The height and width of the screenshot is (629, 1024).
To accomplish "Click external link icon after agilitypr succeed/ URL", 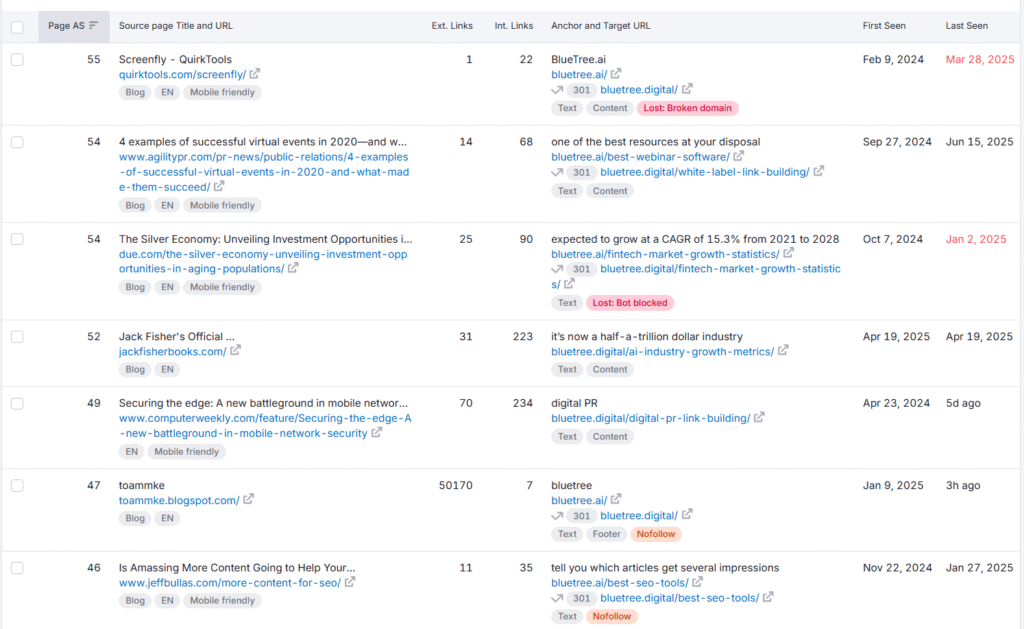I will click(219, 186).
